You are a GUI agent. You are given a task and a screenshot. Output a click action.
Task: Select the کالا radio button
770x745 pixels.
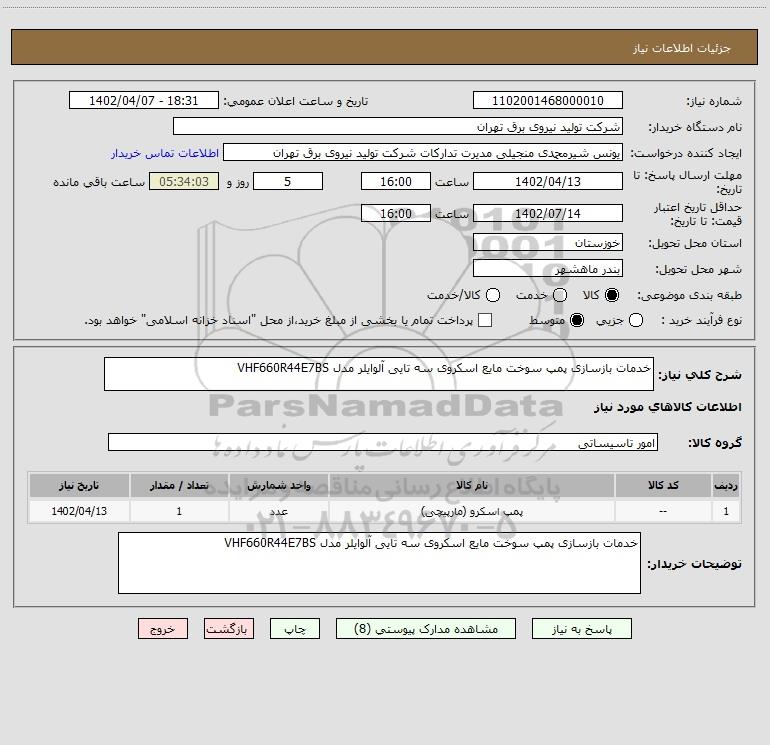[x=612, y=295]
